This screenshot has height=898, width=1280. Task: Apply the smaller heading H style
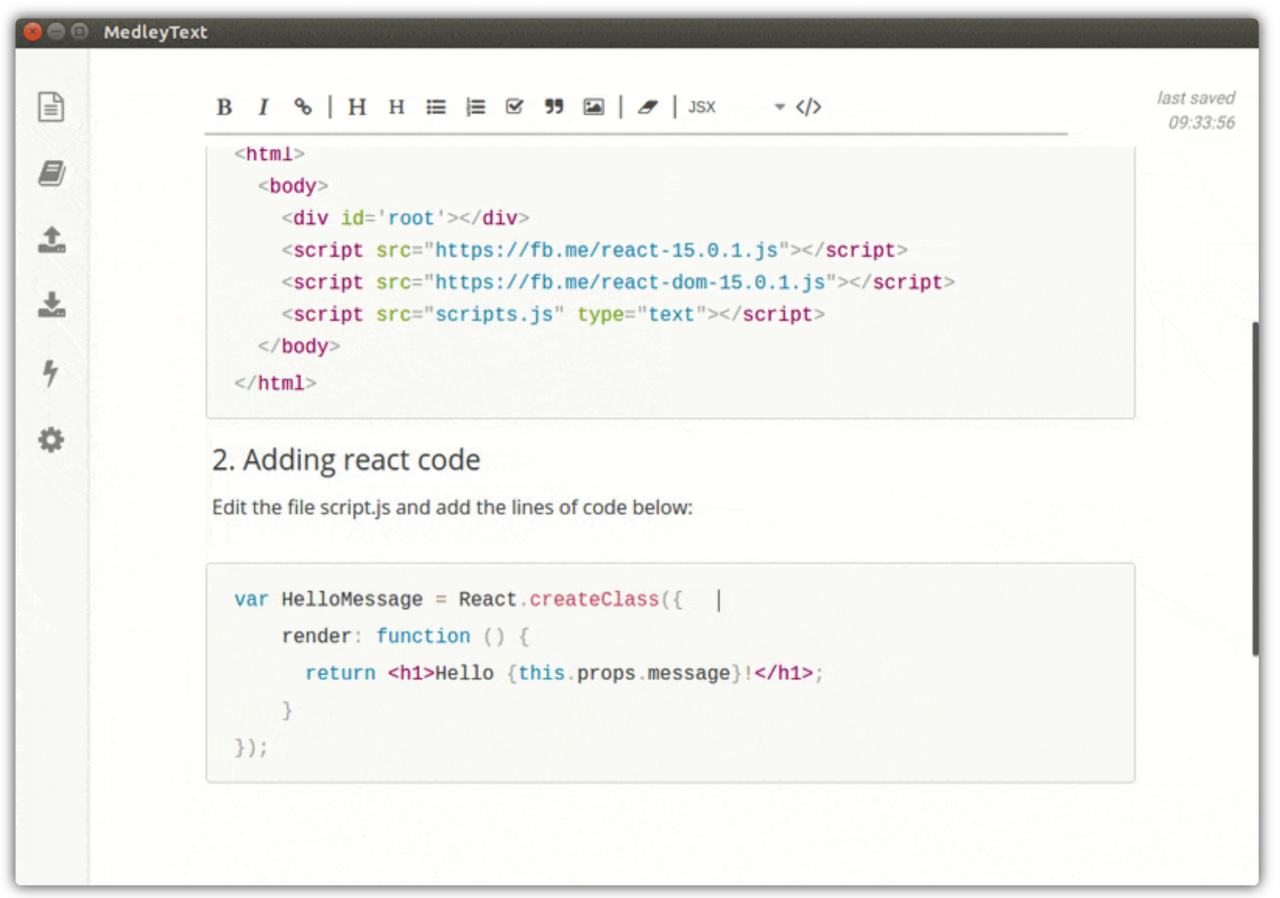click(397, 107)
